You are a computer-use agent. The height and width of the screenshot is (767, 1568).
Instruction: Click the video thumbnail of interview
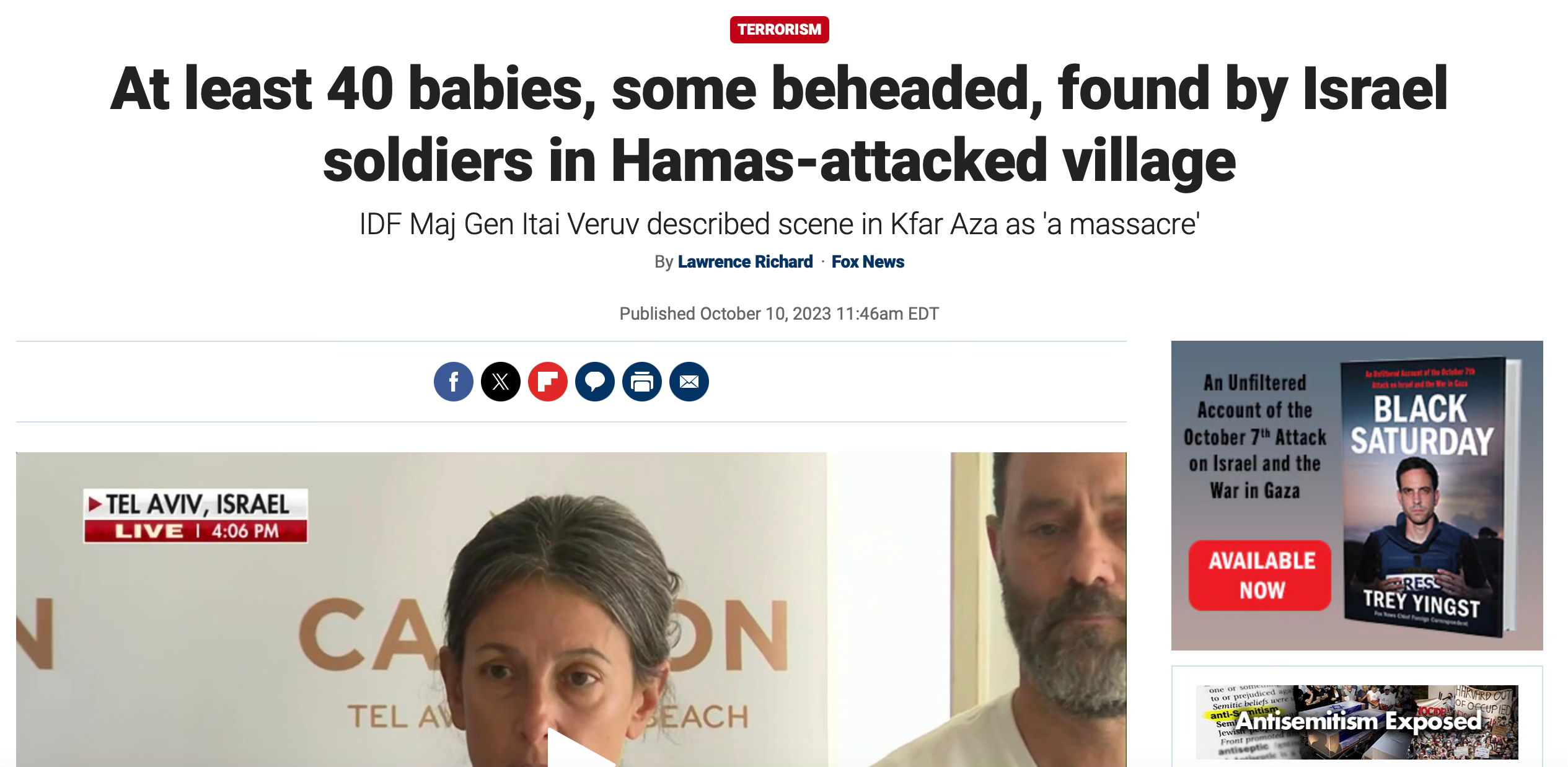[571, 610]
